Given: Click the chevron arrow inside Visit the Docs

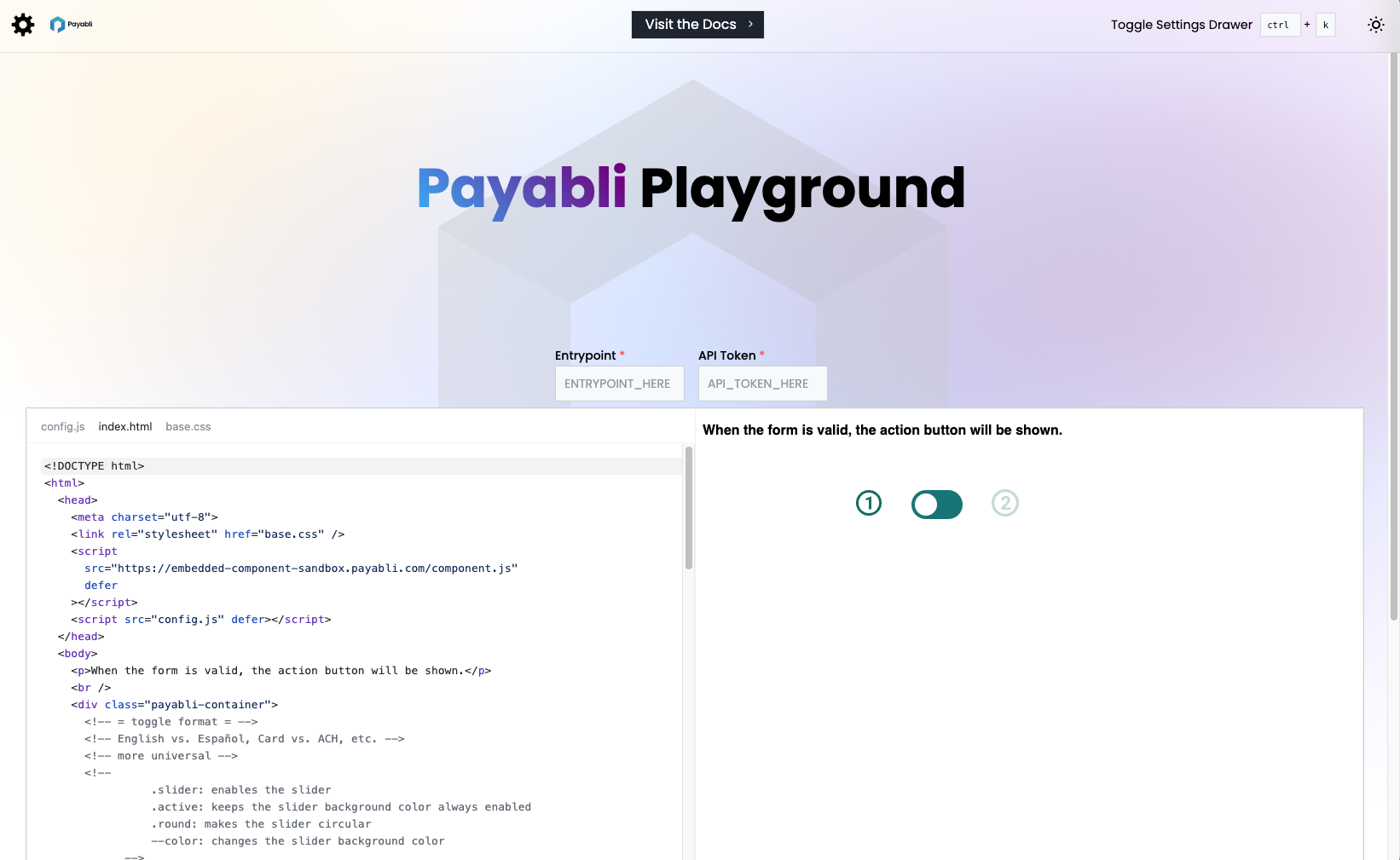Looking at the screenshot, I should [749, 25].
